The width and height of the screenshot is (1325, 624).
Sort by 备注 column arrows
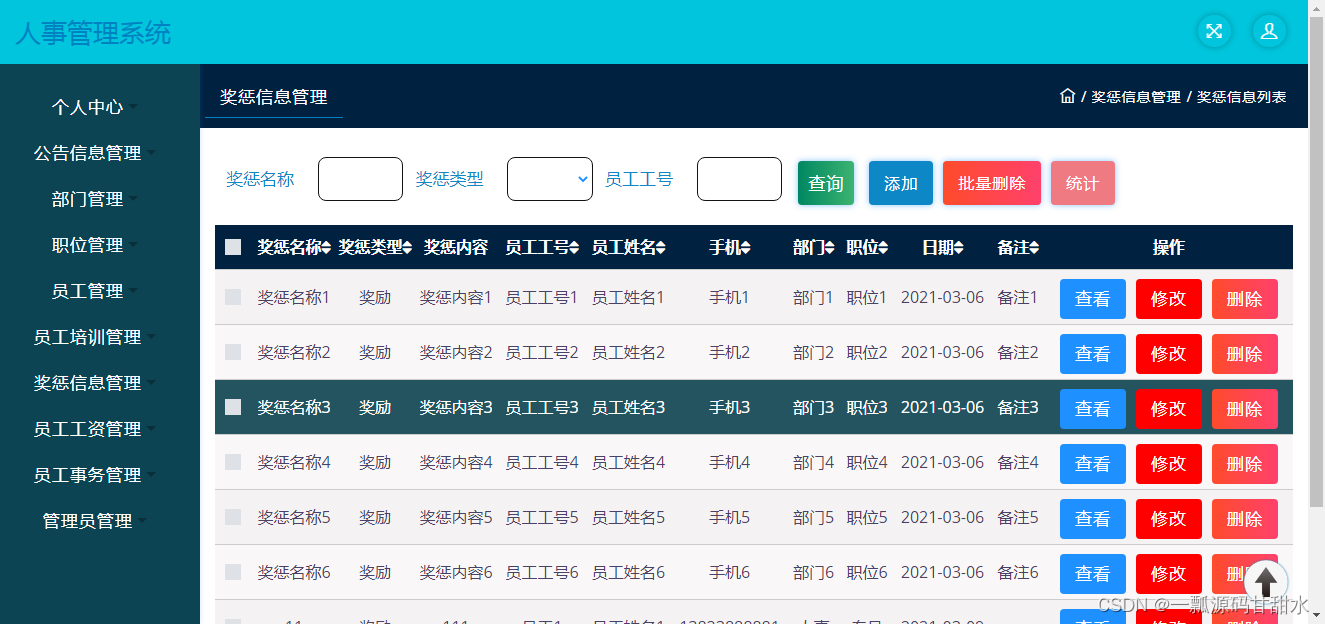tap(1034, 248)
